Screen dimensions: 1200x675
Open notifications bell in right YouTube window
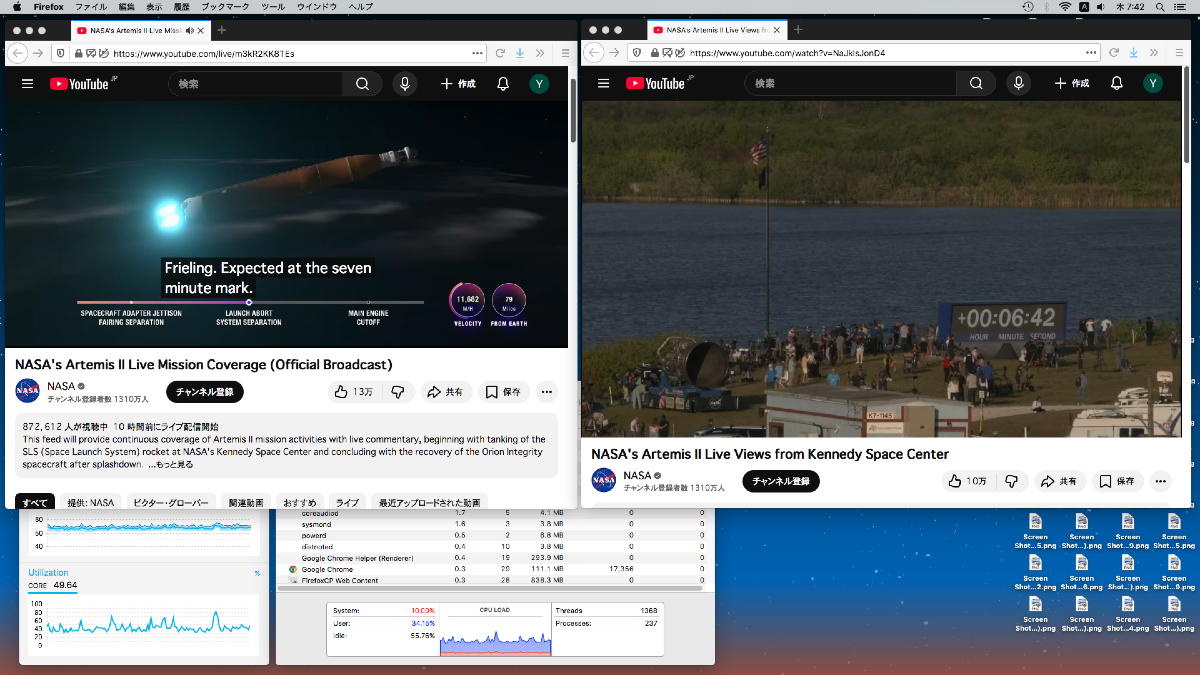pyautogui.click(x=1116, y=84)
